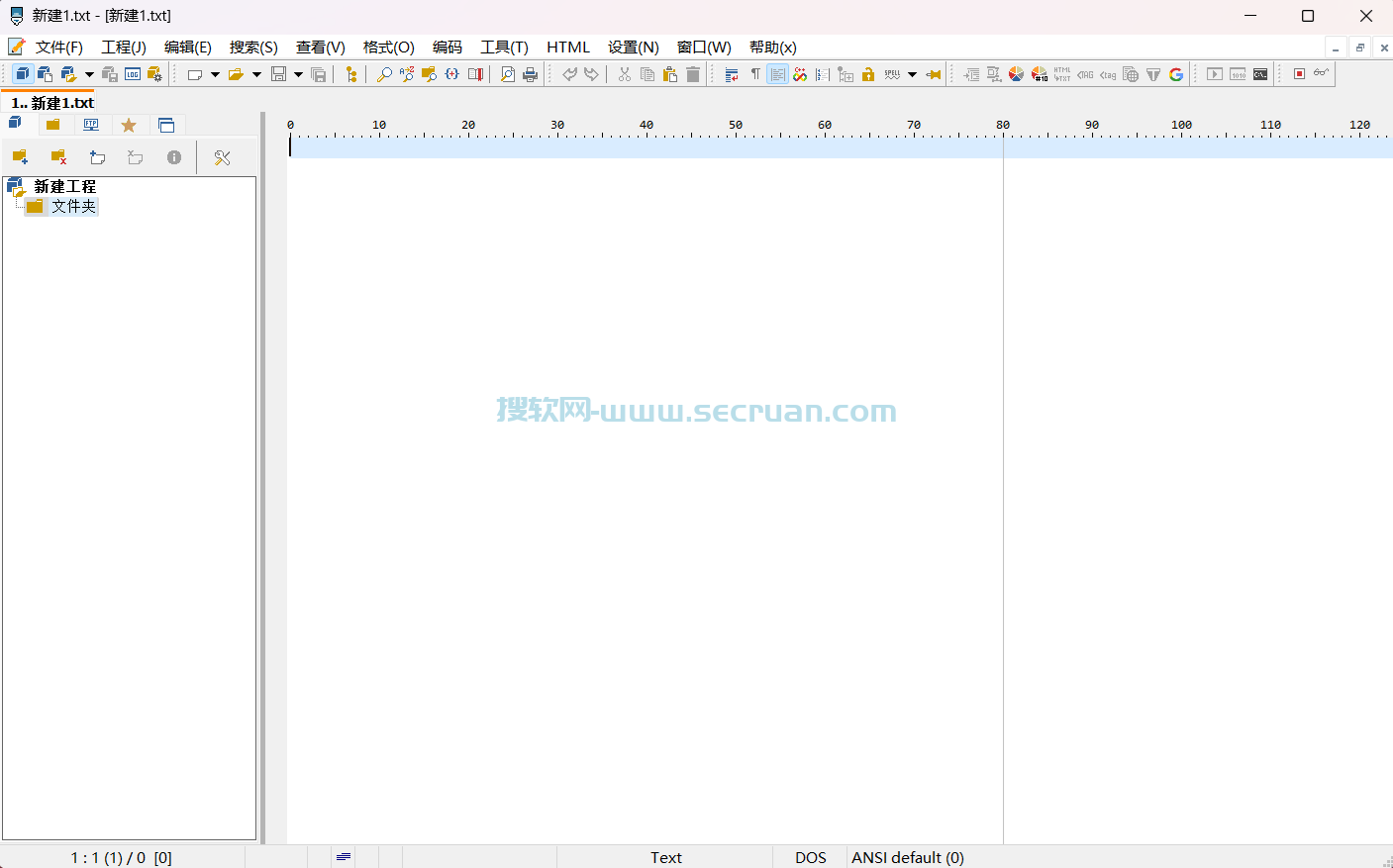Expand dropdown arrow next to save icon
The width and height of the screenshot is (1393, 868).
(x=298, y=74)
